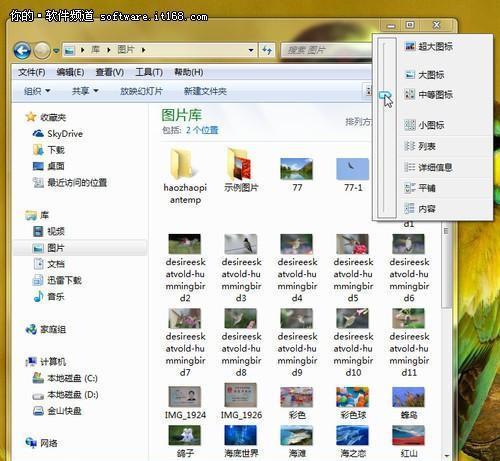Click the file list vertical scrollbar thumb

pyautogui.click(x=446, y=264)
